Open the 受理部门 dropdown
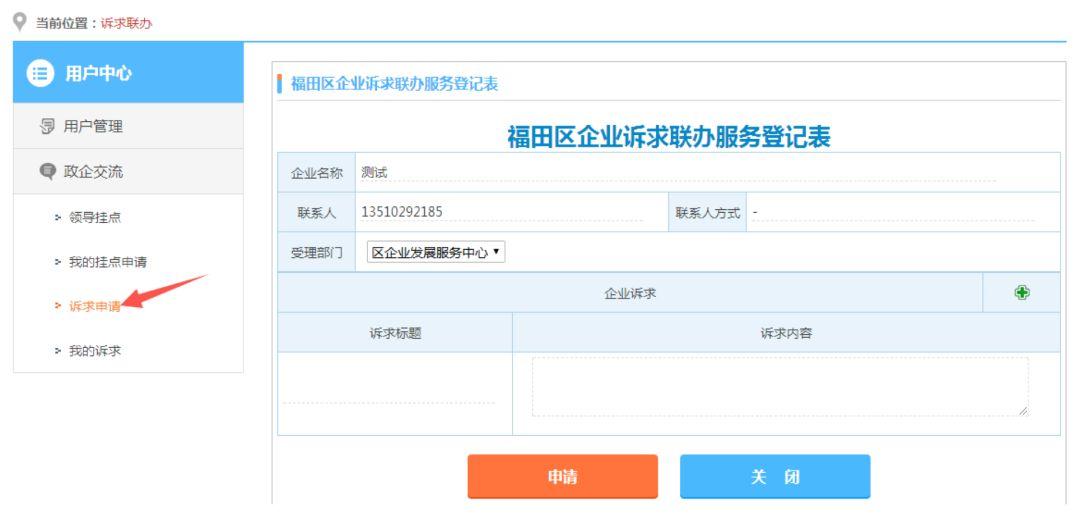 (x=436, y=253)
